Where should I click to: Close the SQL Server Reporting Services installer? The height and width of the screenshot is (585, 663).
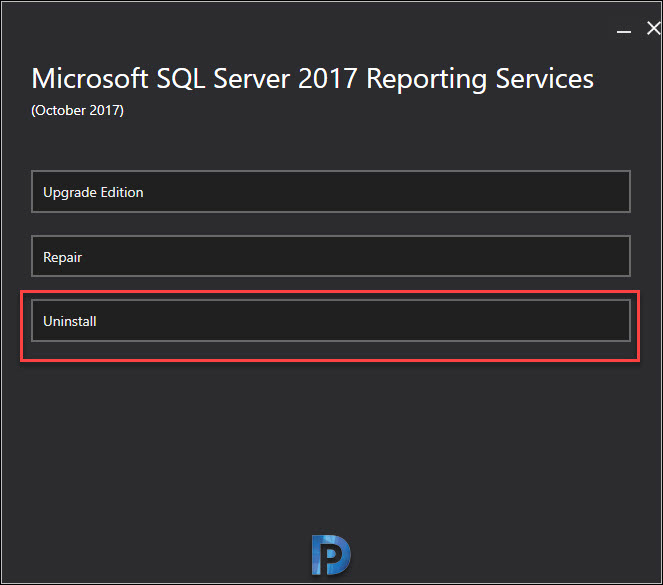pyautogui.click(x=654, y=28)
